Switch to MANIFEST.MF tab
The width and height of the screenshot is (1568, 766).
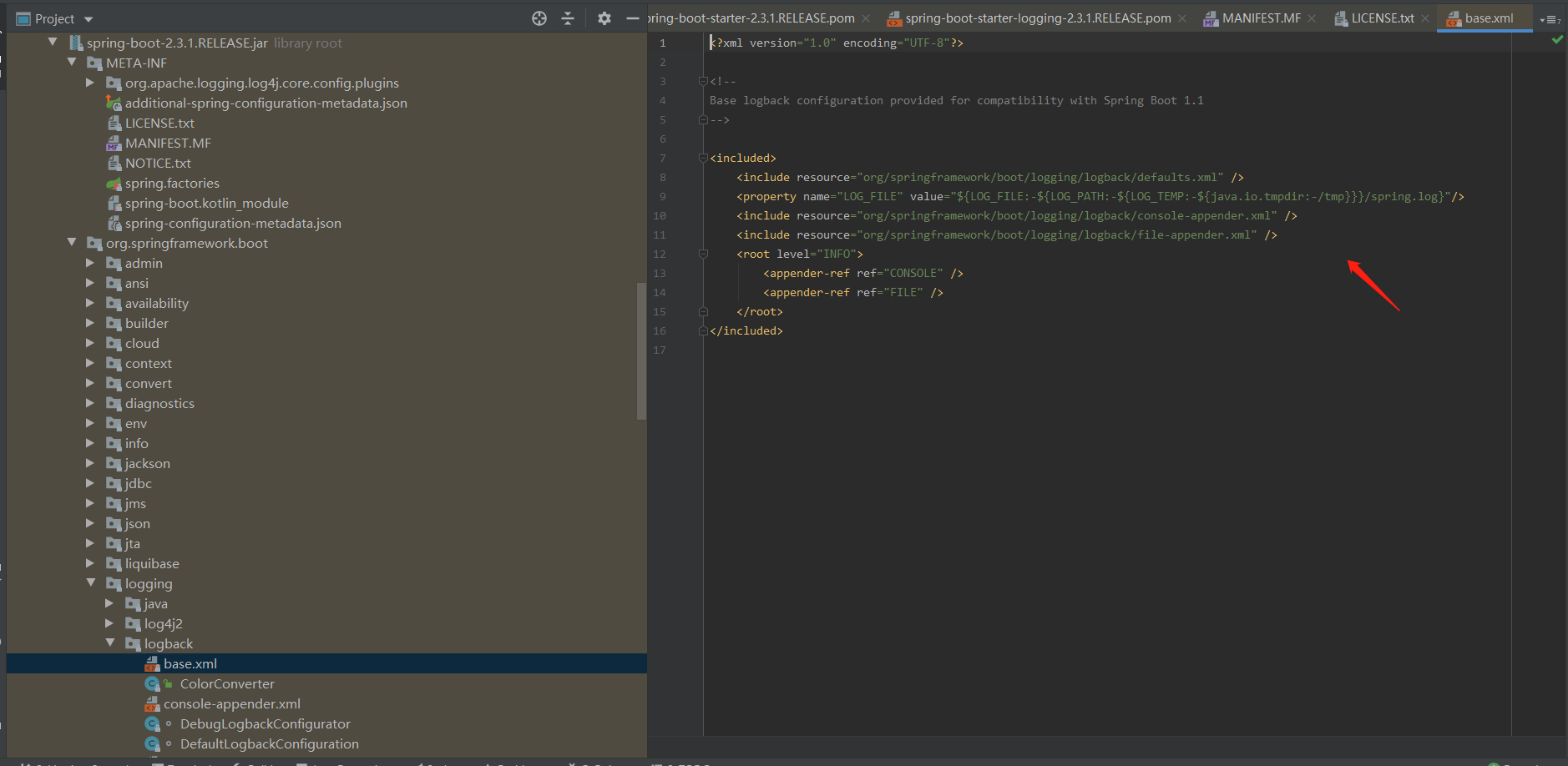(x=1261, y=18)
